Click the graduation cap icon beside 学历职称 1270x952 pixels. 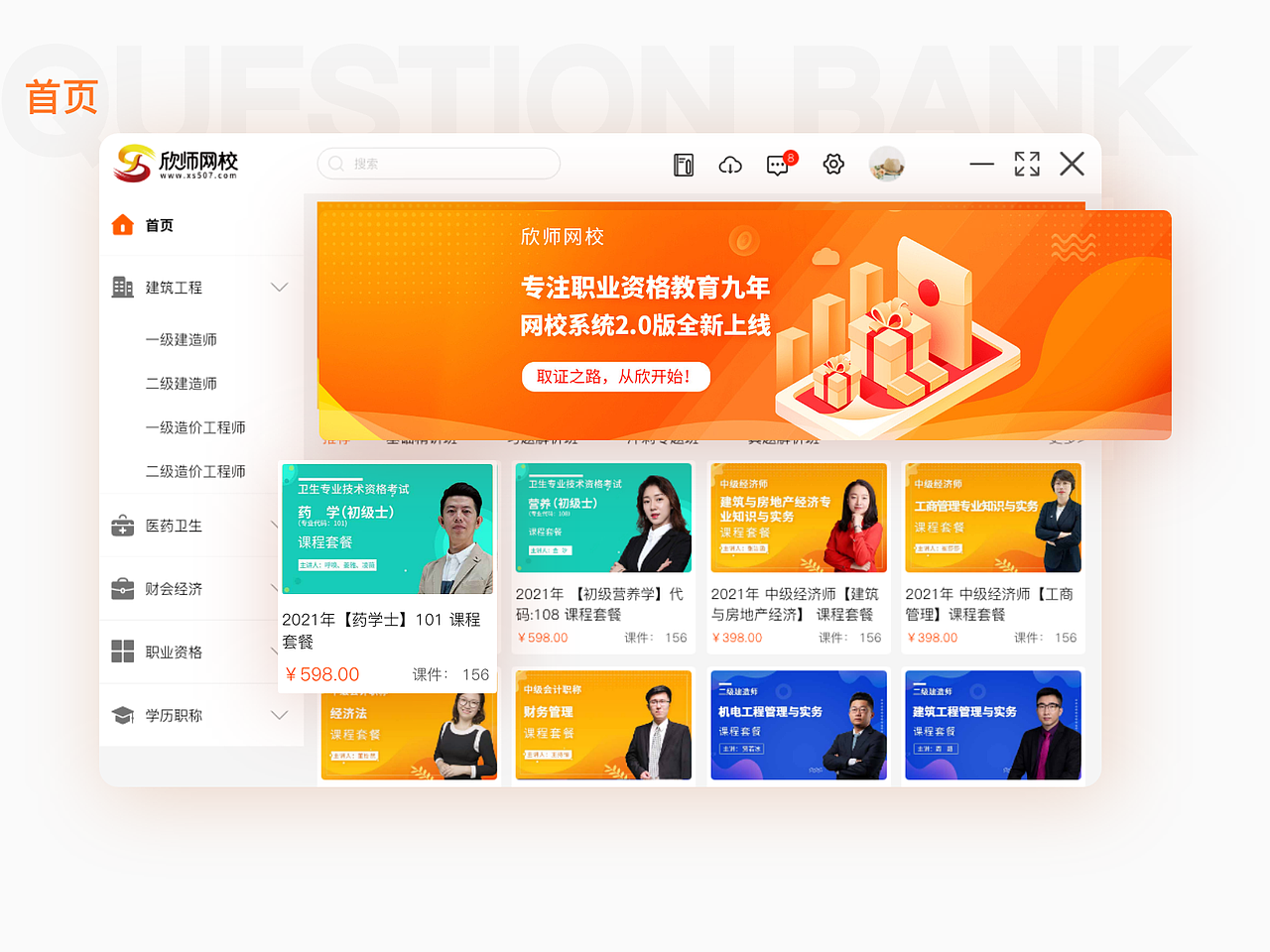coord(122,715)
